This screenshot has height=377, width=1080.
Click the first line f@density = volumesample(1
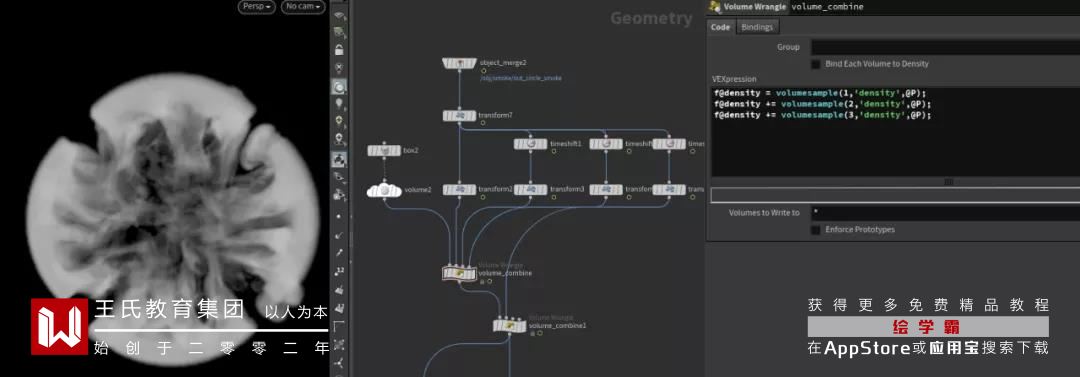[820, 93]
